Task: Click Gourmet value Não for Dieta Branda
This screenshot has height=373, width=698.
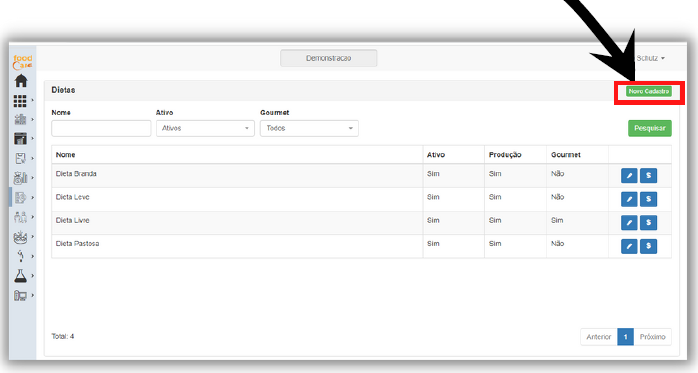Action: [558, 174]
